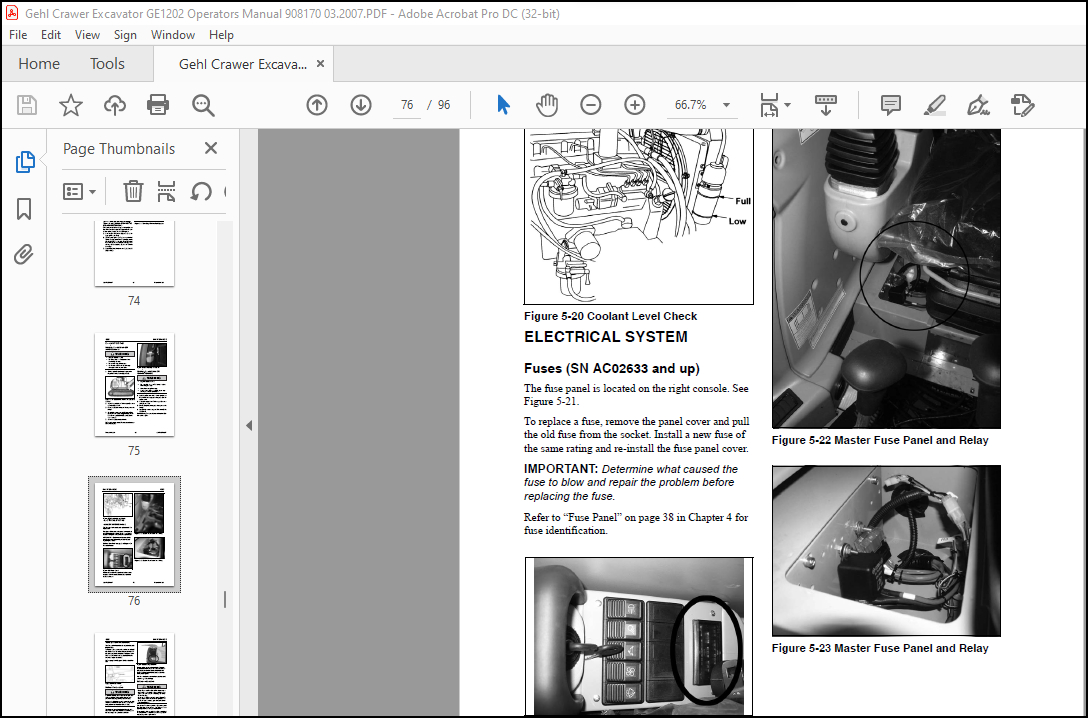Open the Page Thumbnails side panel icon
The height and width of the screenshot is (718, 1088).
25,162
